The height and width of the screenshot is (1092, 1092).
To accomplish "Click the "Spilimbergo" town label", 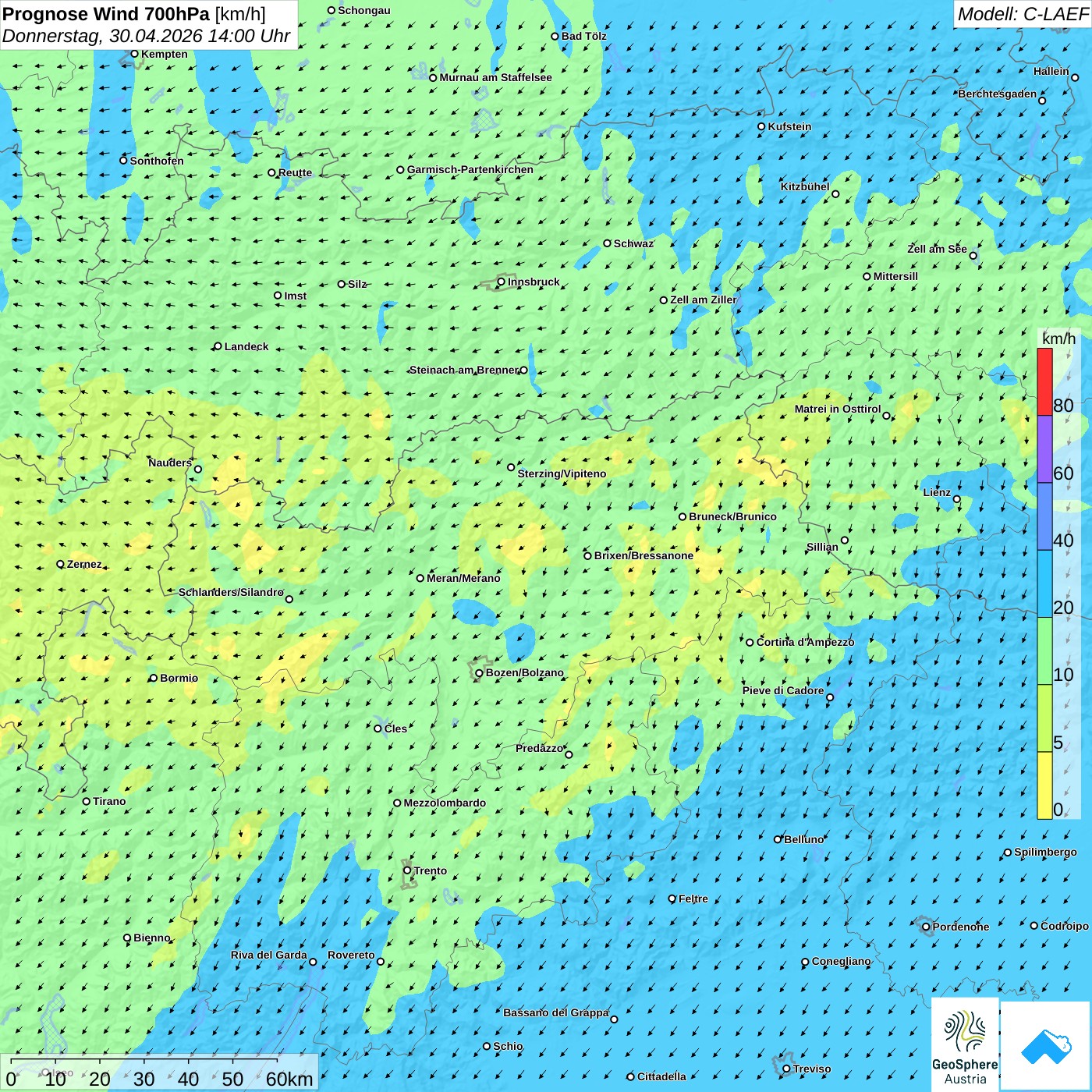I will (x=1045, y=852).
